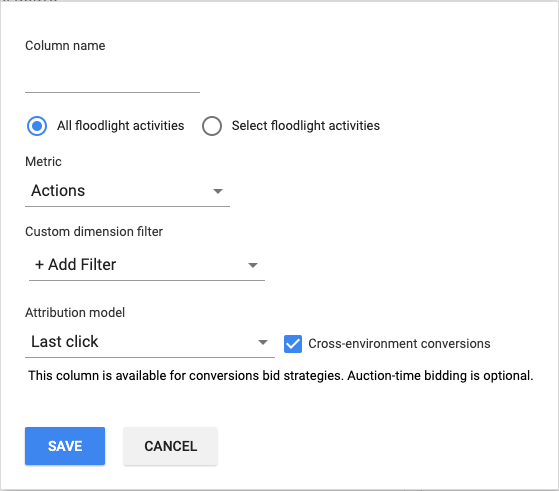Click the bid strategies availability note

(x=281, y=376)
